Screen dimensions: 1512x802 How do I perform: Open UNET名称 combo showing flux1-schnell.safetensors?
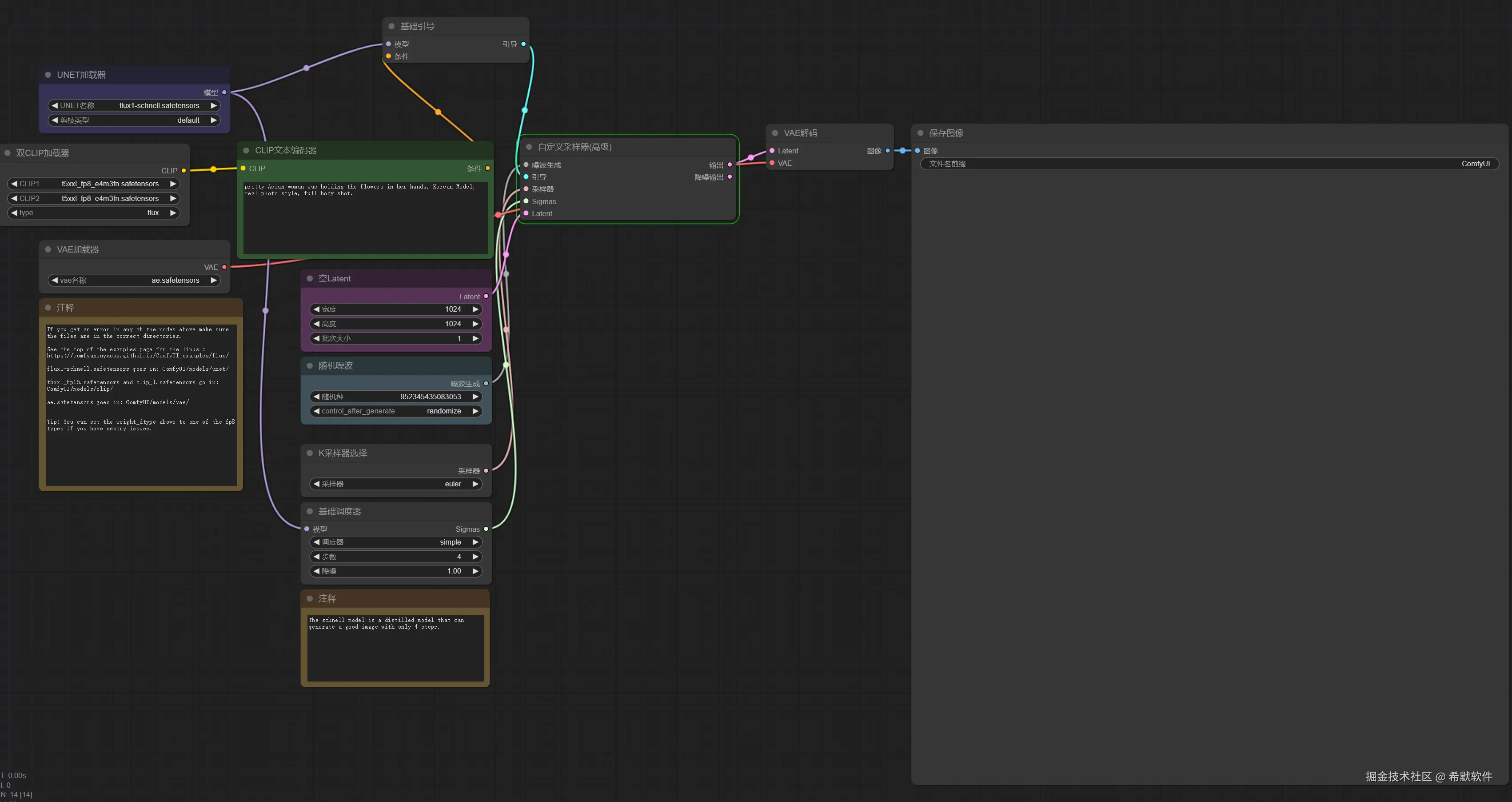pos(134,106)
